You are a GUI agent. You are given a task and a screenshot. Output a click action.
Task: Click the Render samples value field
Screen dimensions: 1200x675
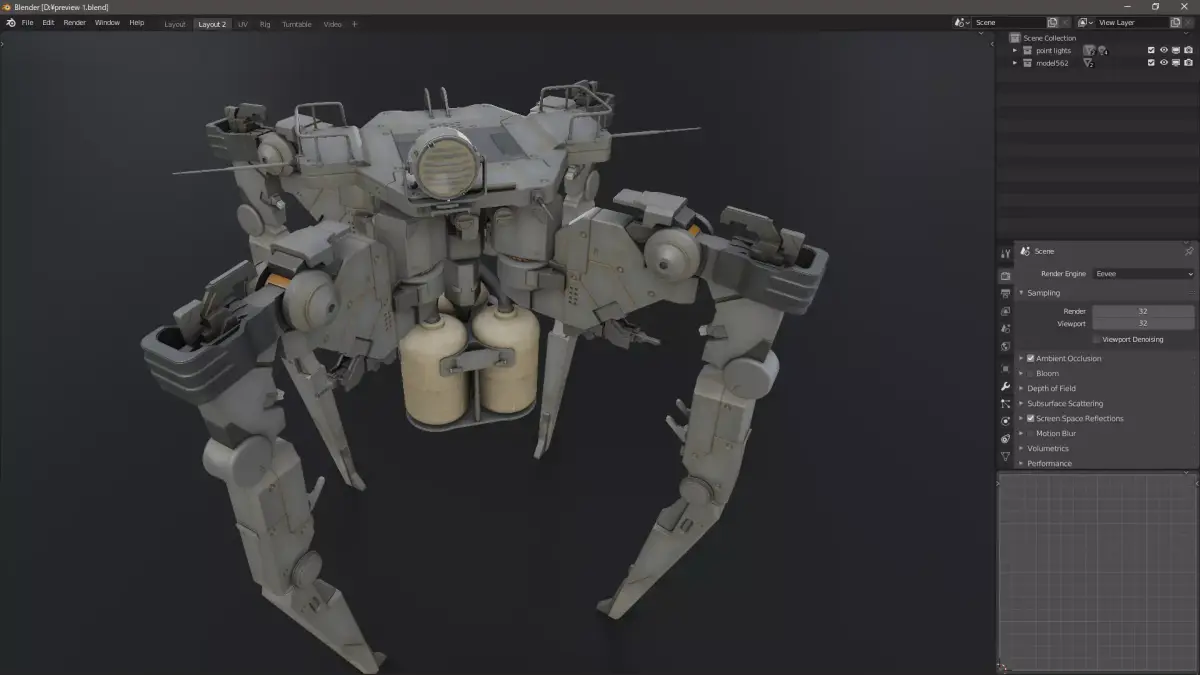(1143, 311)
